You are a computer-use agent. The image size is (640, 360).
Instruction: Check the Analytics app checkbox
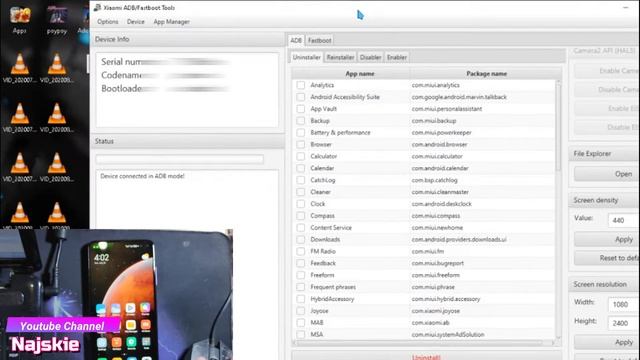pos(301,85)
